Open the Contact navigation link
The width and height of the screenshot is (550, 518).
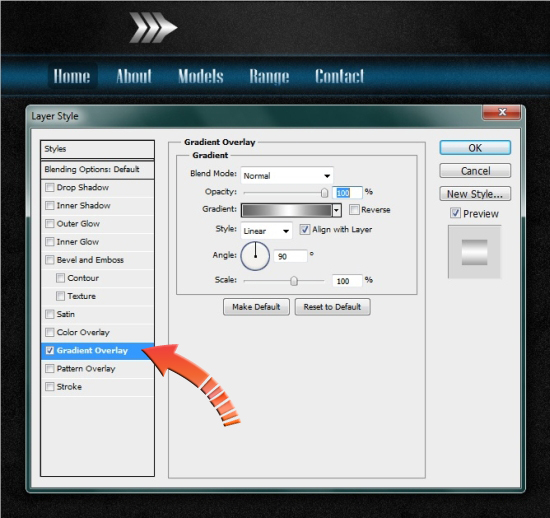340,76
